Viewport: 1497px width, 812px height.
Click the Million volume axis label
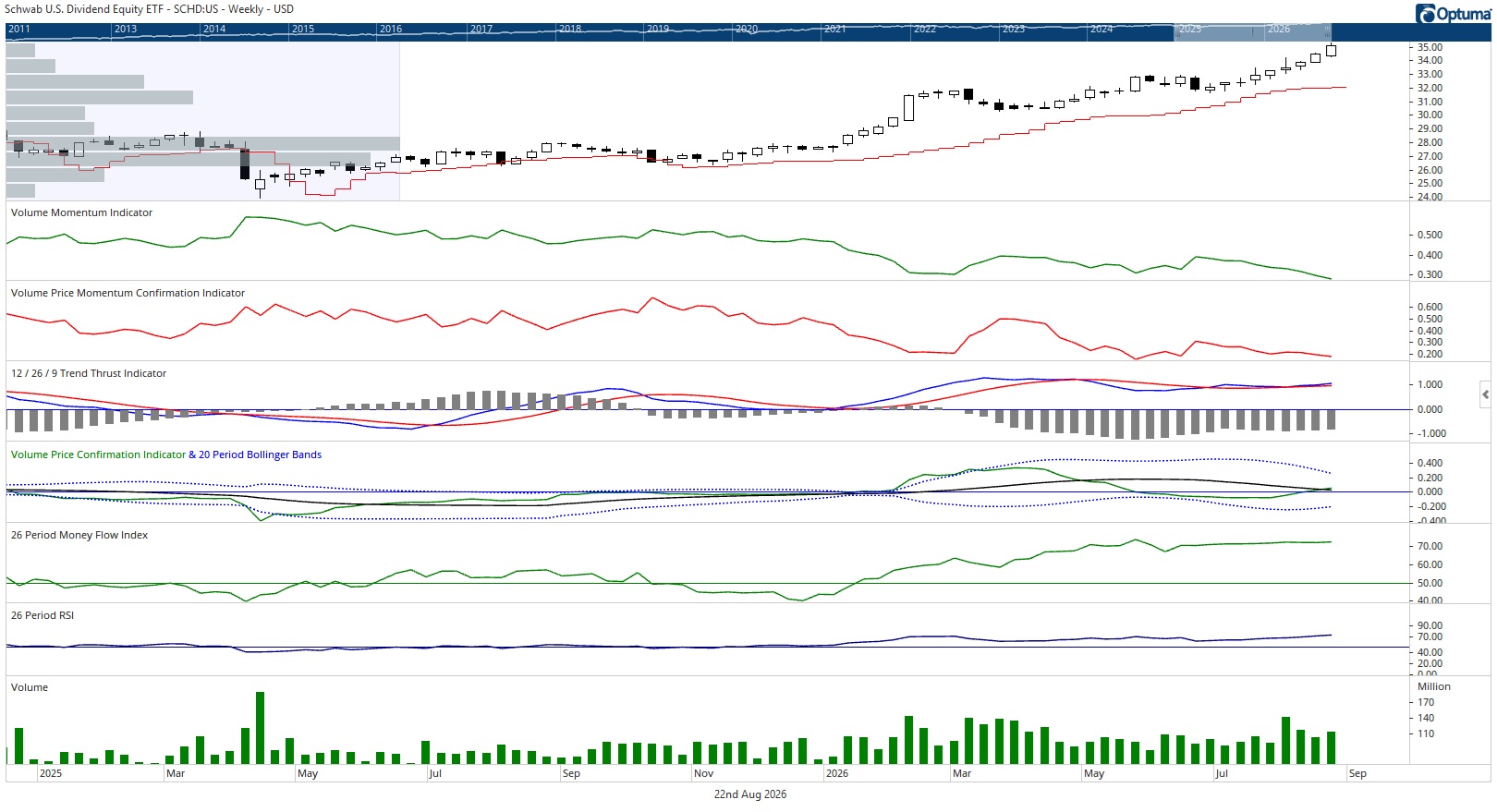(1434, 686)
